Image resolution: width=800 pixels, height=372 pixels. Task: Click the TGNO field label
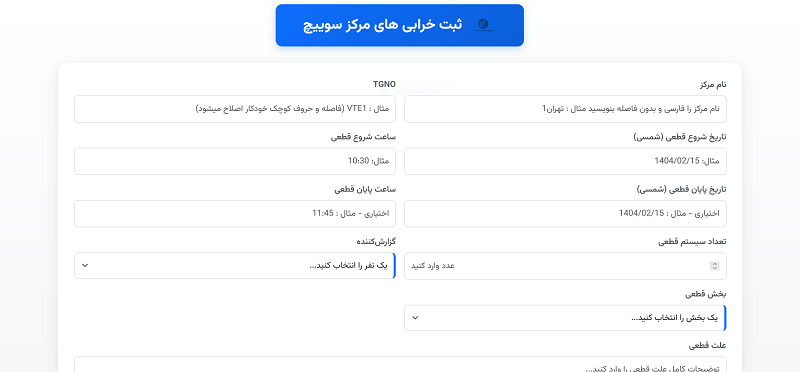click(384, 84)
